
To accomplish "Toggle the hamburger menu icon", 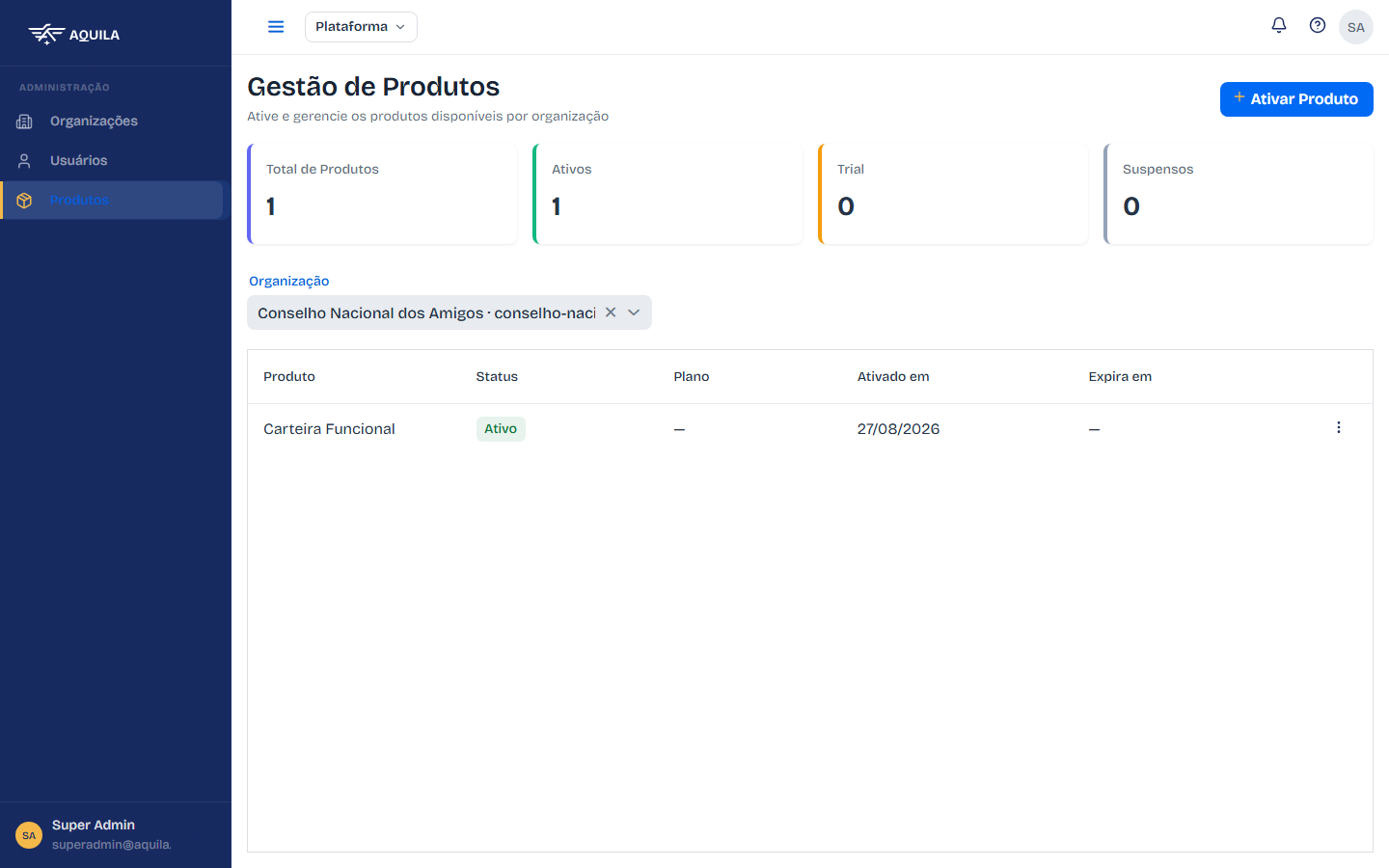I will coord(276,27).
